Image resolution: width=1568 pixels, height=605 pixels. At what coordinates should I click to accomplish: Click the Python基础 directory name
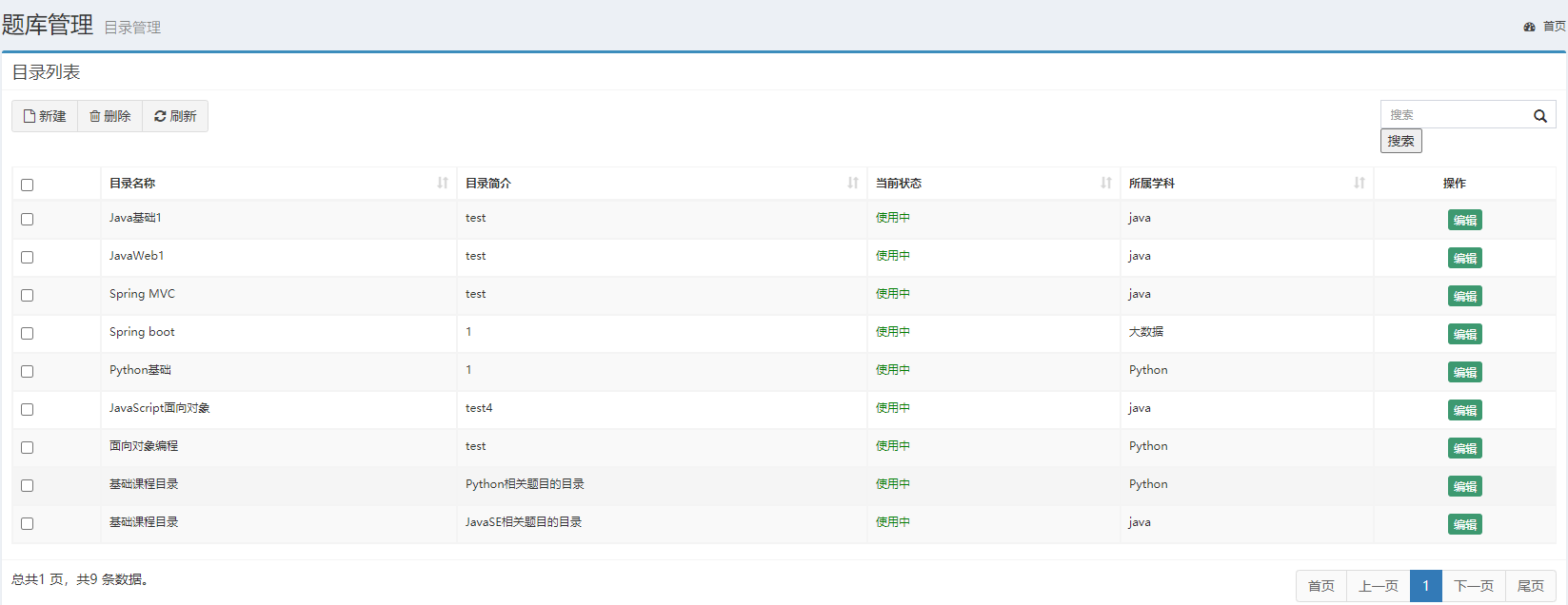(140, 370)
